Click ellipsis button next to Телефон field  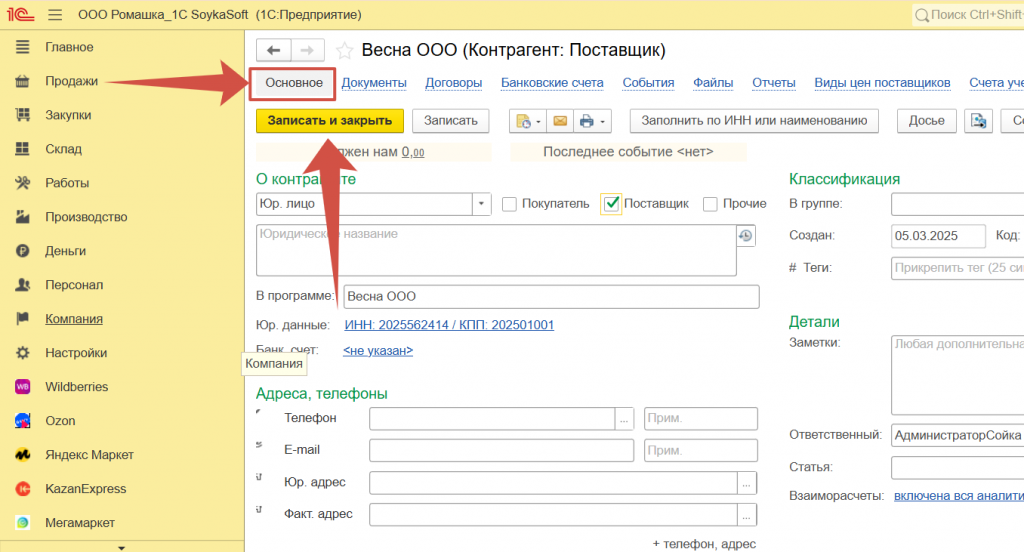click(x=626, y=419)
